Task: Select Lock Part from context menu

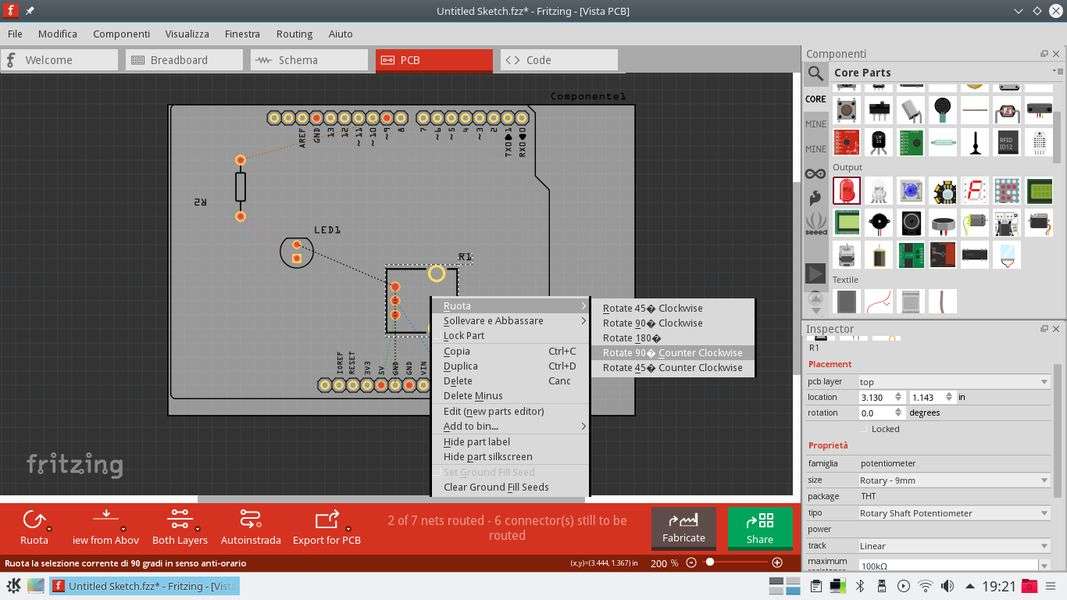Action: click(464, 336)
